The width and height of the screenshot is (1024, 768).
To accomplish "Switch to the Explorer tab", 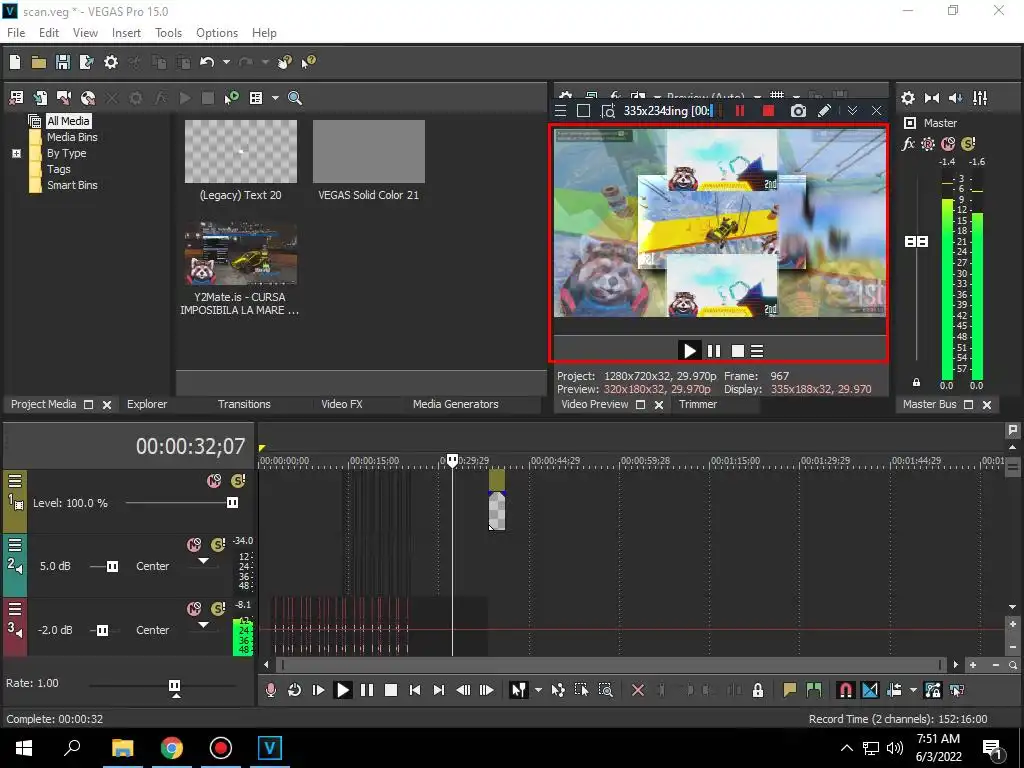I will coord(147,404).
